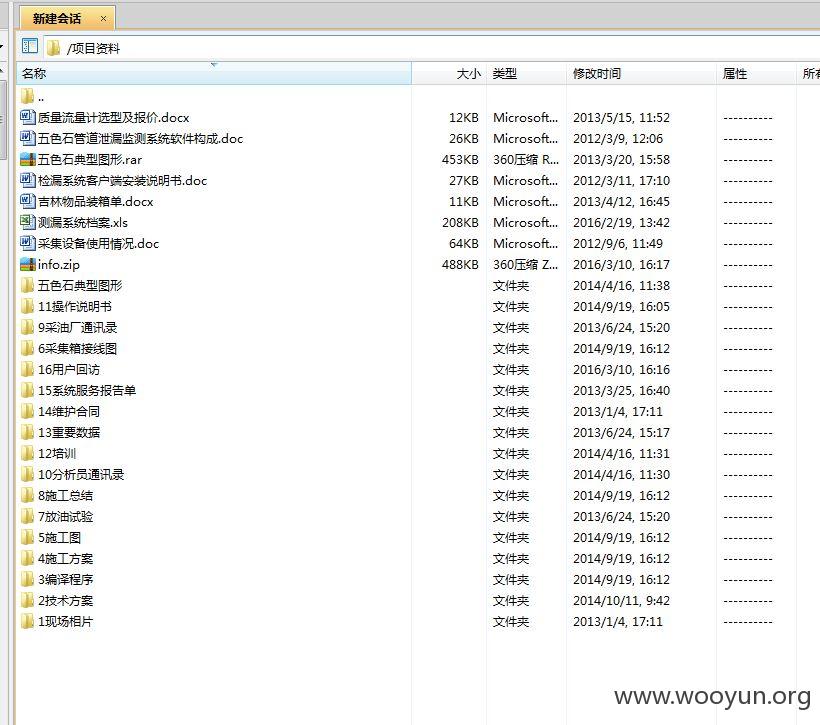Click the parent directory '..' folder icon
Image resolution: width=820 pixels, height=725 pixels.
click(27, 97)
